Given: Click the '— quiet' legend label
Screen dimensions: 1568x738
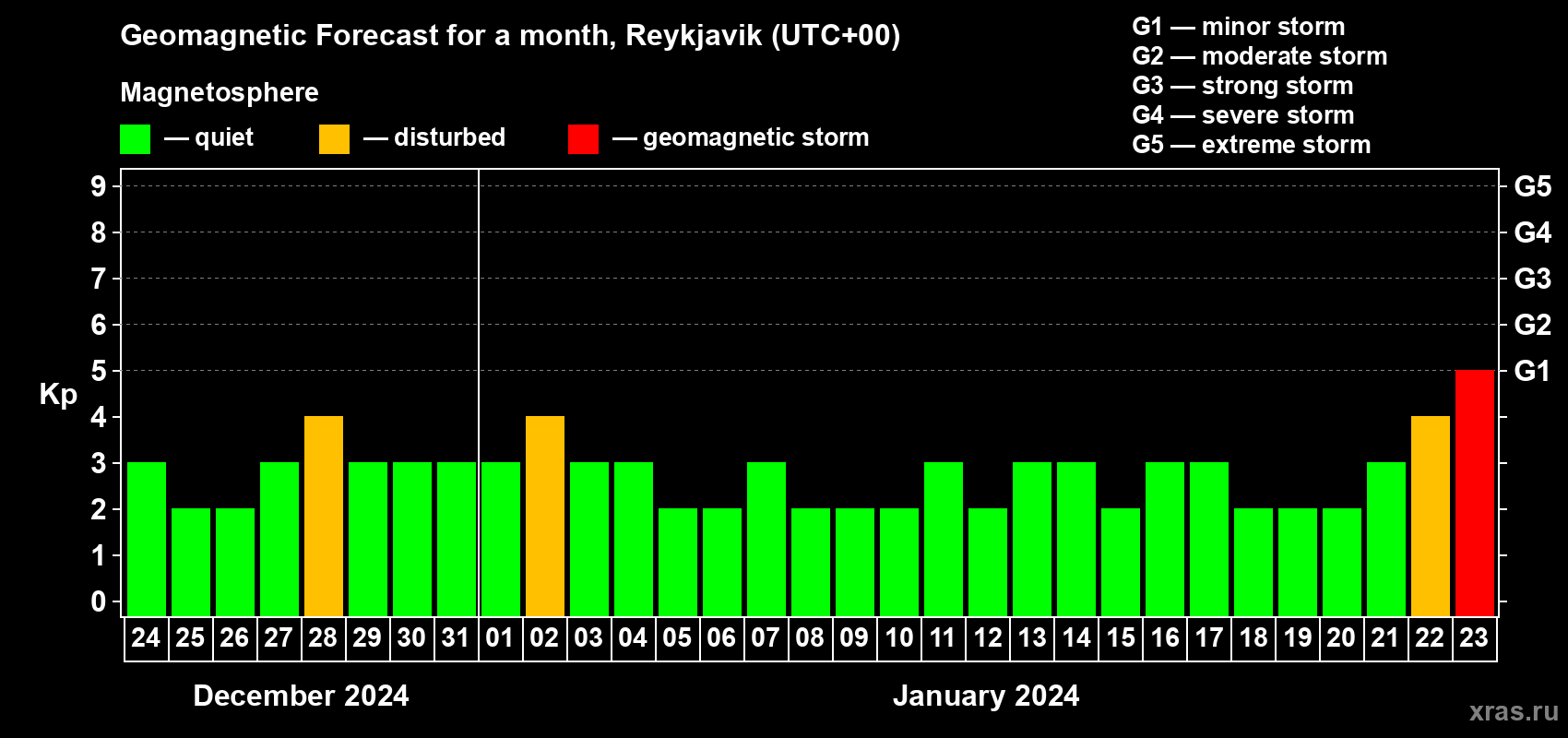Looking at the screenshot, I should click(x=208, y=138).
